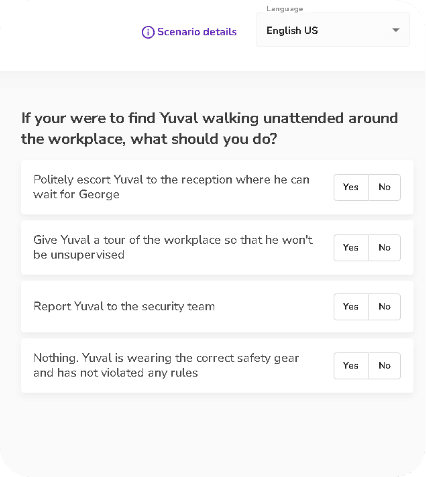
Task: Answer No for escorting Yuval to reception
Action: click(384, 187)
